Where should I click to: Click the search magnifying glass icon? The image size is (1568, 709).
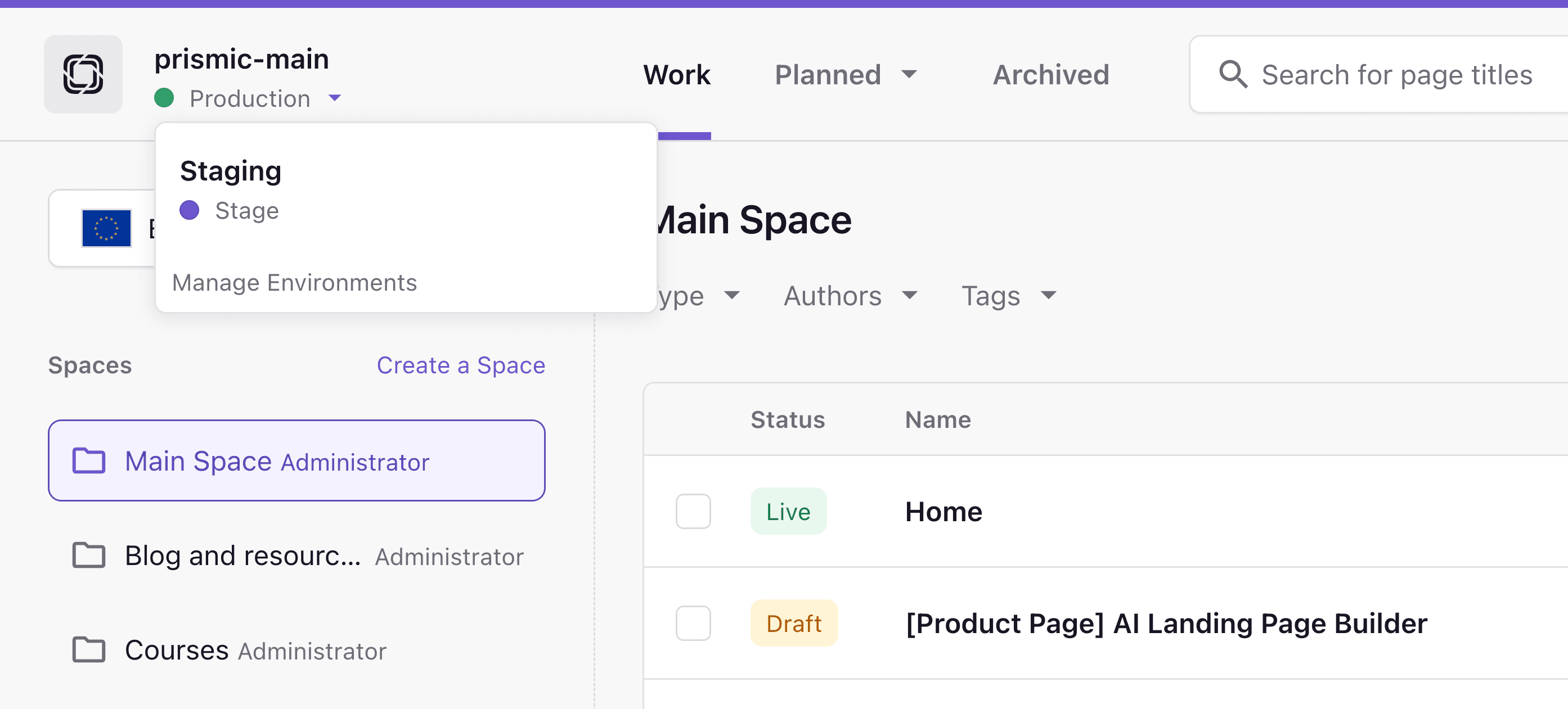(1233, 74)
